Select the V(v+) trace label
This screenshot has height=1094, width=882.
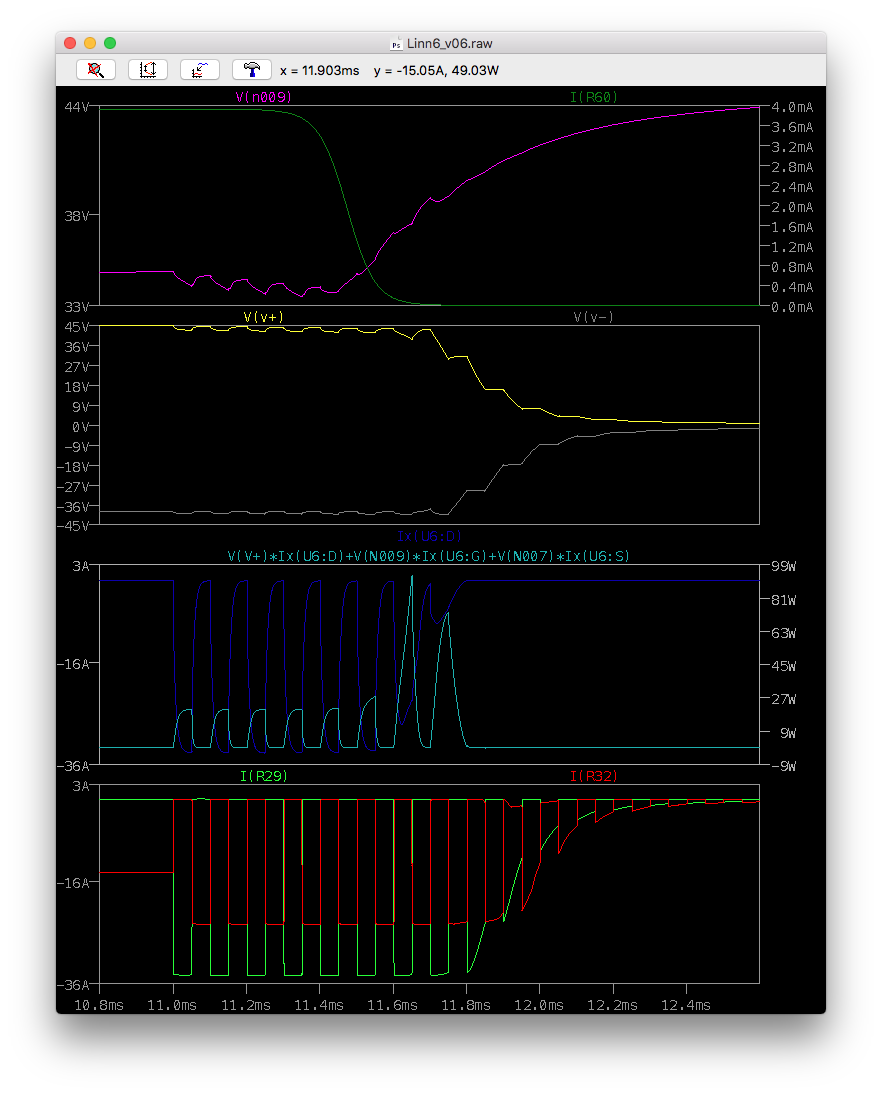(x=263, y=317)
